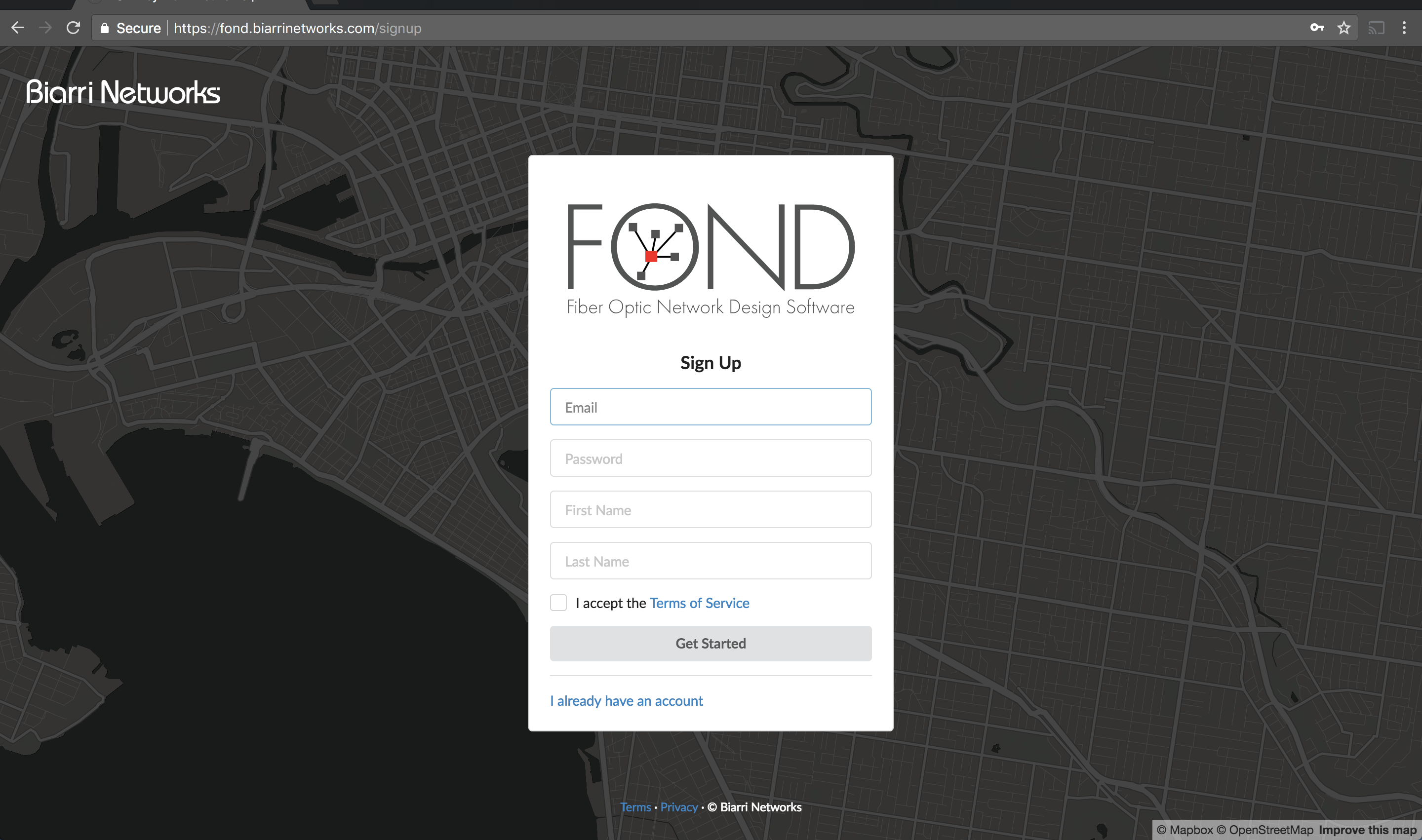Viewport: 1422px width, 840px height.
Task: Click the Get Started button
Action: click(711, 644)
